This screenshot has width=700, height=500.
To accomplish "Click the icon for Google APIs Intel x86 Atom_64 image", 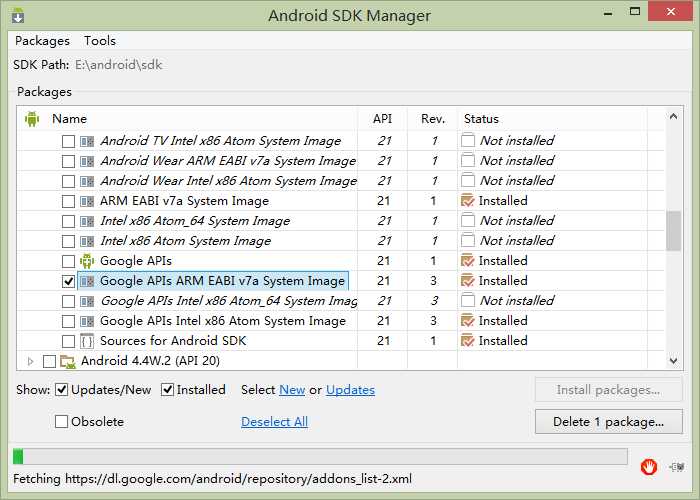I will [x=87, y=301].
